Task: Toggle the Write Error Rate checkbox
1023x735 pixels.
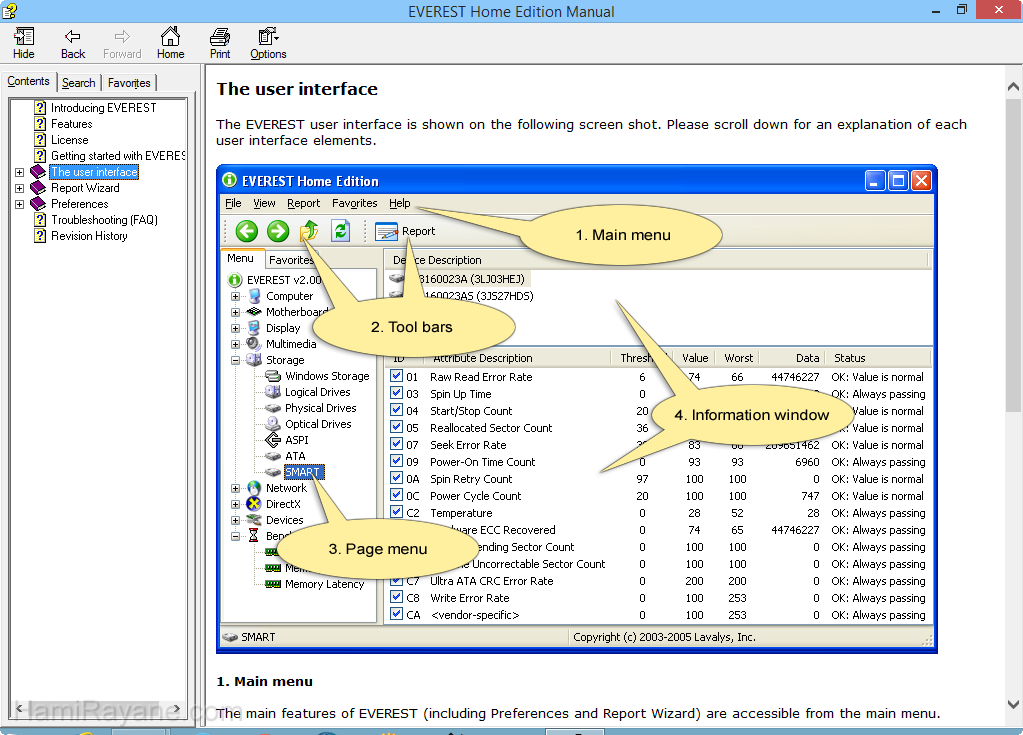Action: 396,597
